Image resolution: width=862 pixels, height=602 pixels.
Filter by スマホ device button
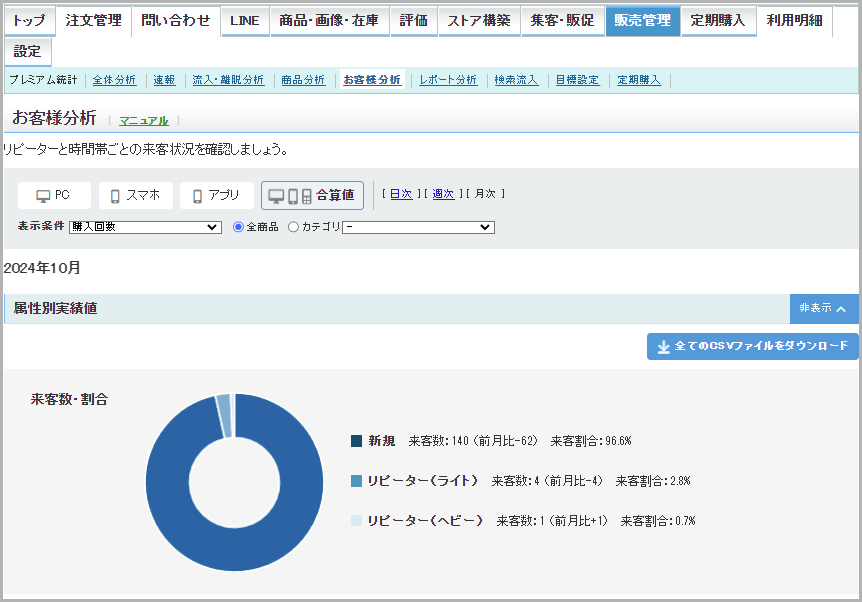pyautogui.click(x=136, y=195)
